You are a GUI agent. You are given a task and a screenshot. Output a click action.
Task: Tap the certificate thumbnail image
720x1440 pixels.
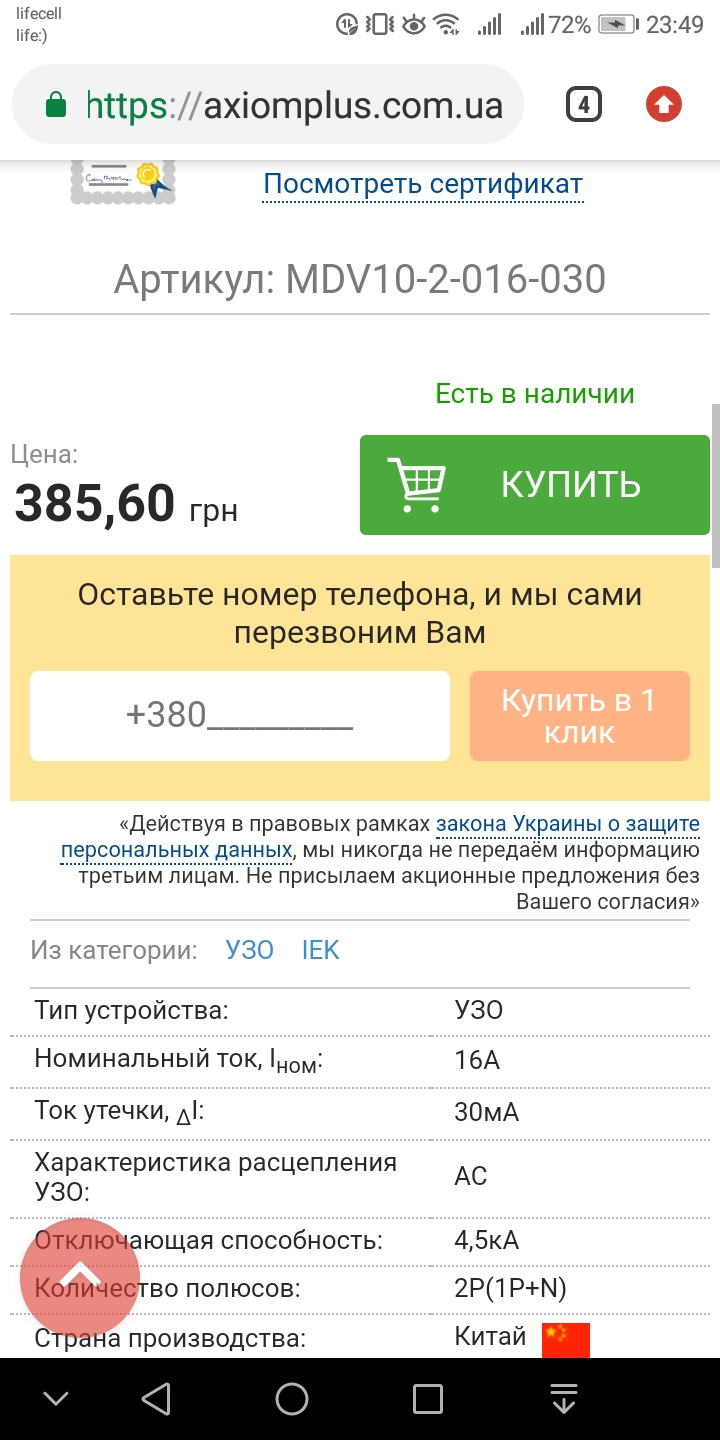(122, 181)
